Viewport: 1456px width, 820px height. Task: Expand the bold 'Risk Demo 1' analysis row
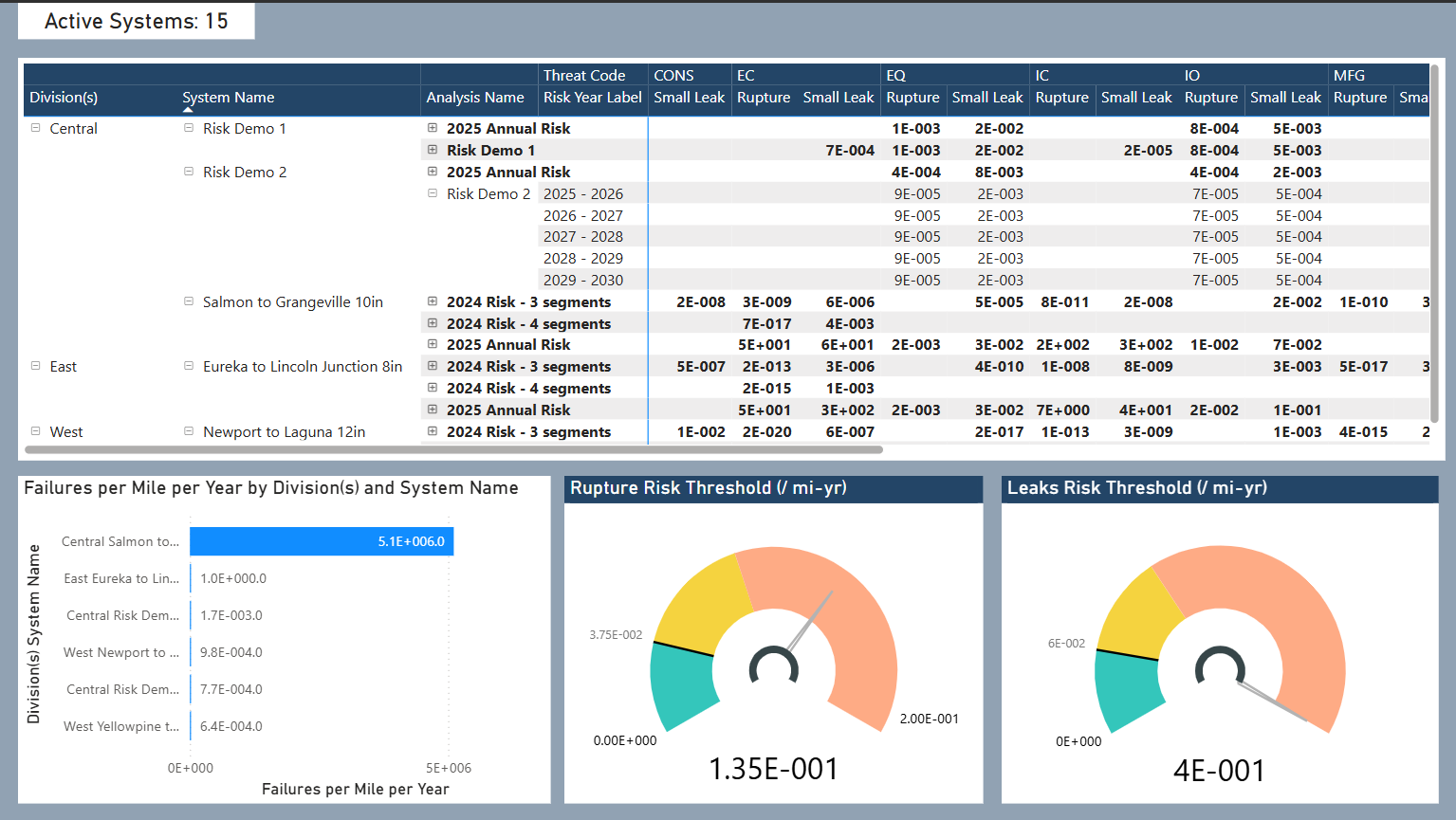coord(433,150)
